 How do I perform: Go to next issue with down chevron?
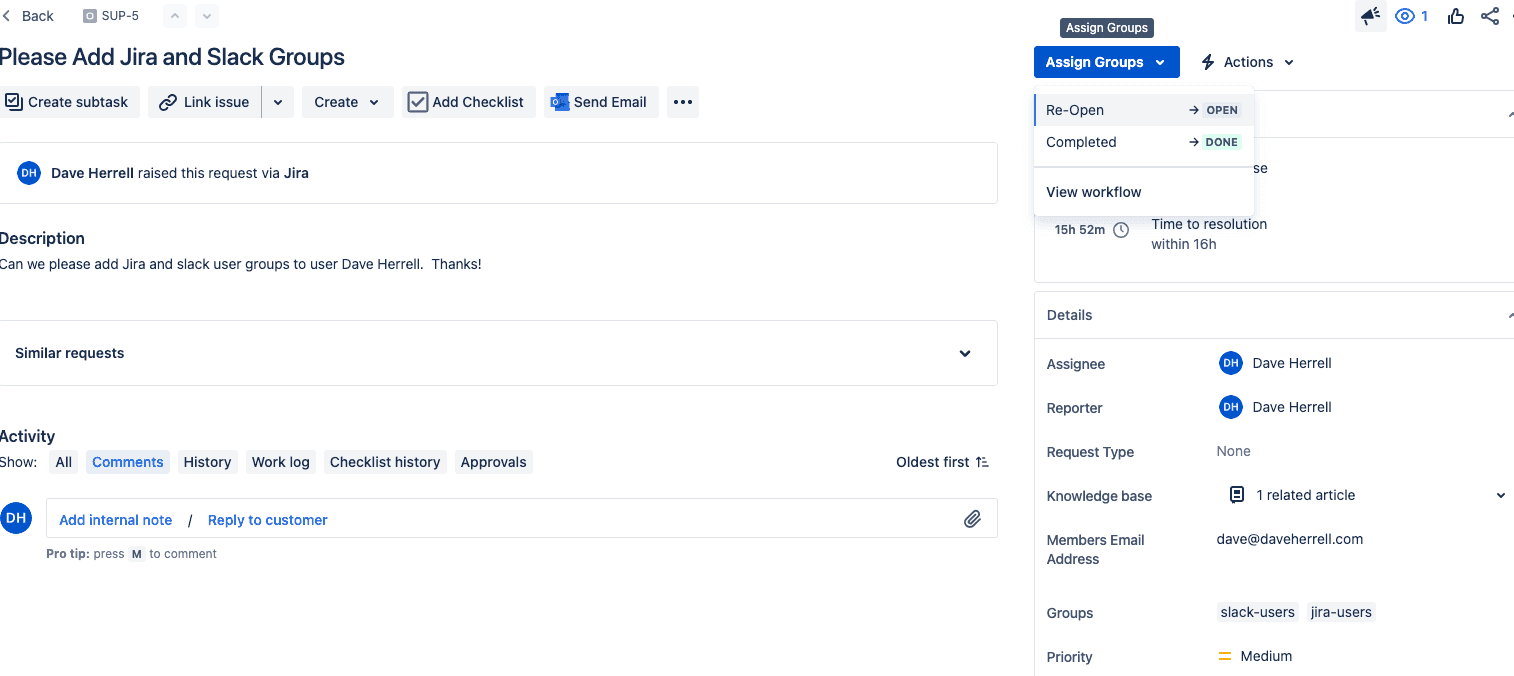click(x=207, y=16)
